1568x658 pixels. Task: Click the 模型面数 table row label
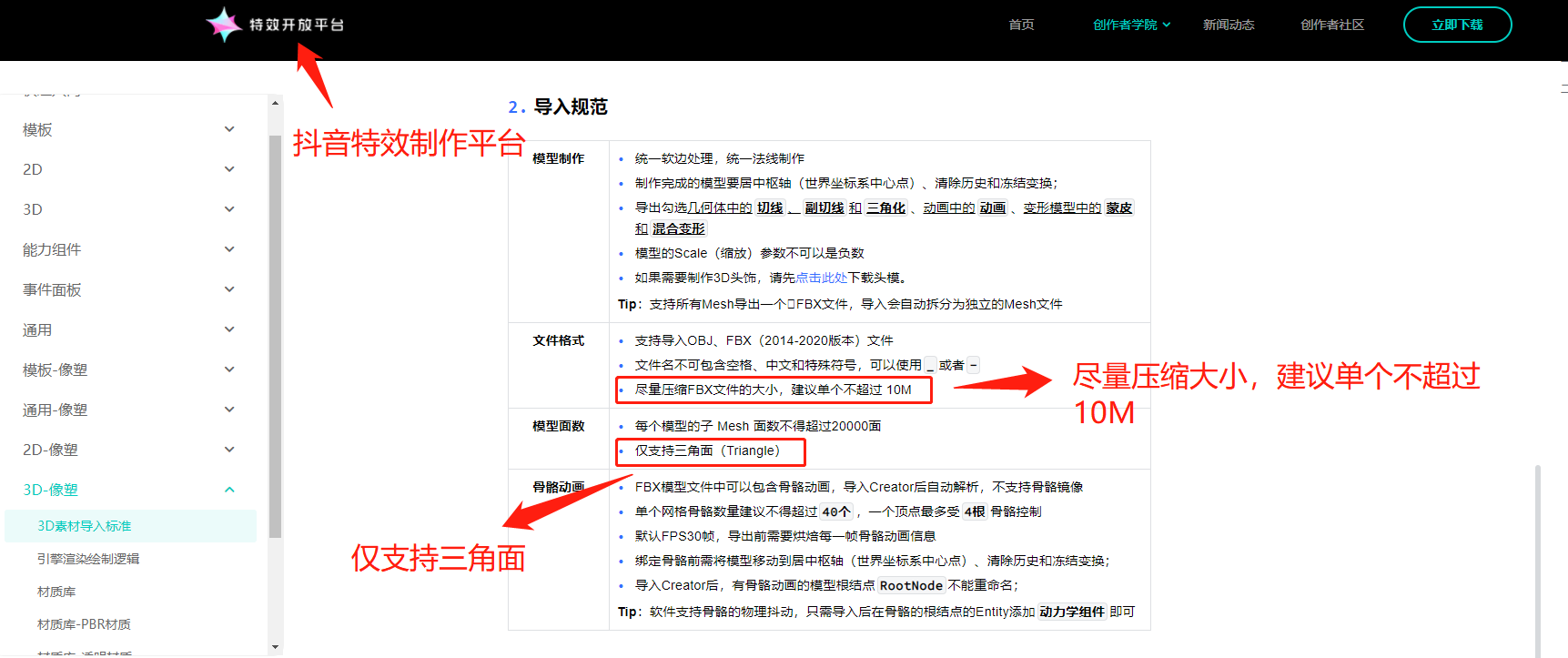558,426
